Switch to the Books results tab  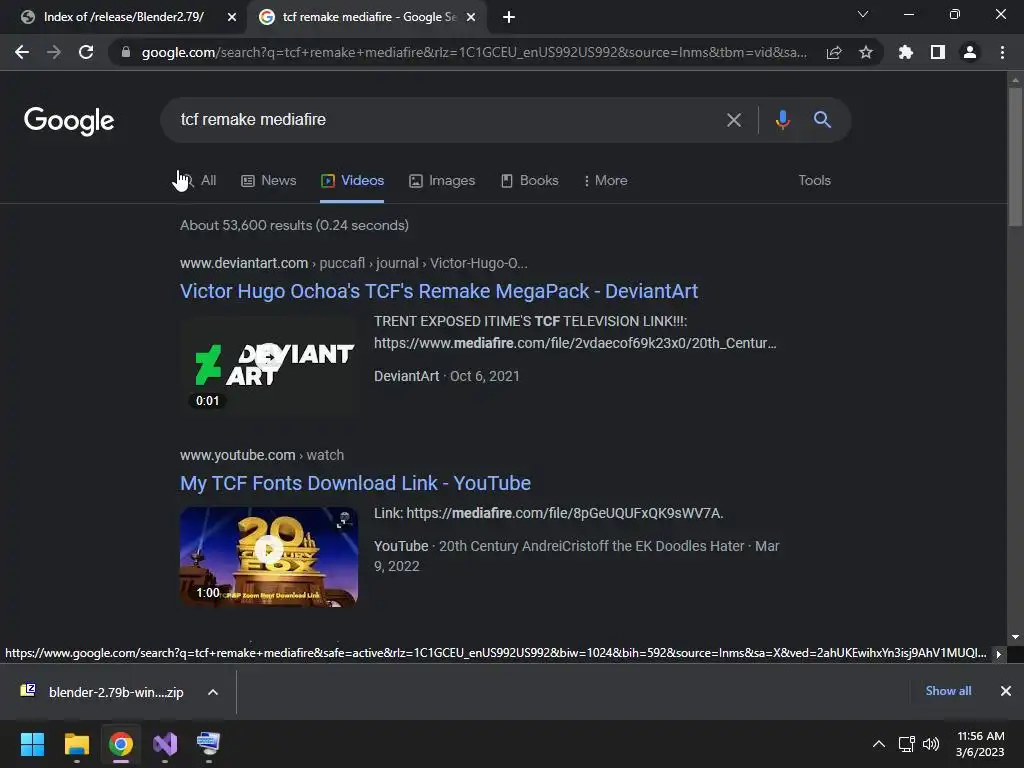point(530,181)
